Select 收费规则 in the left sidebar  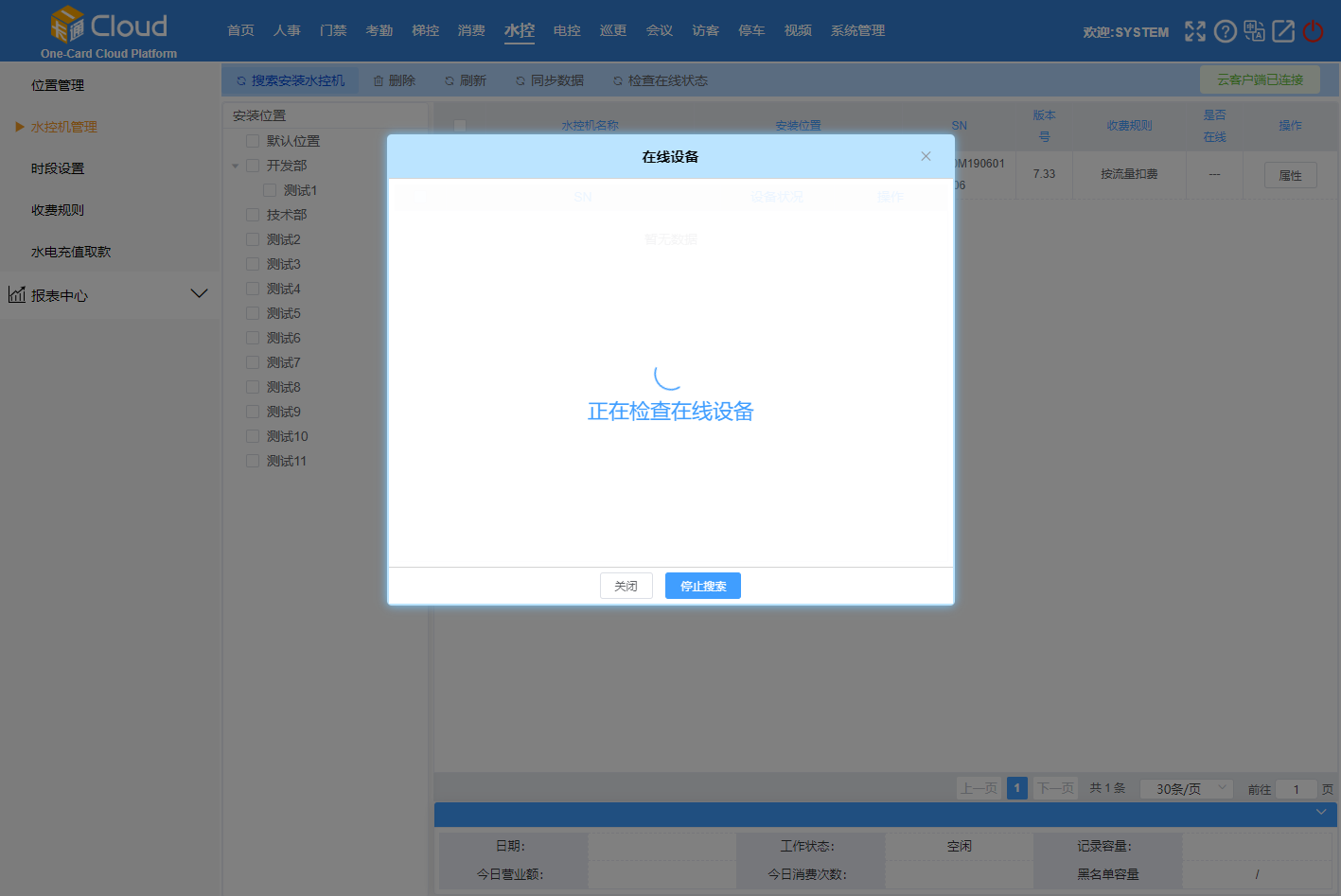(58, 210)
